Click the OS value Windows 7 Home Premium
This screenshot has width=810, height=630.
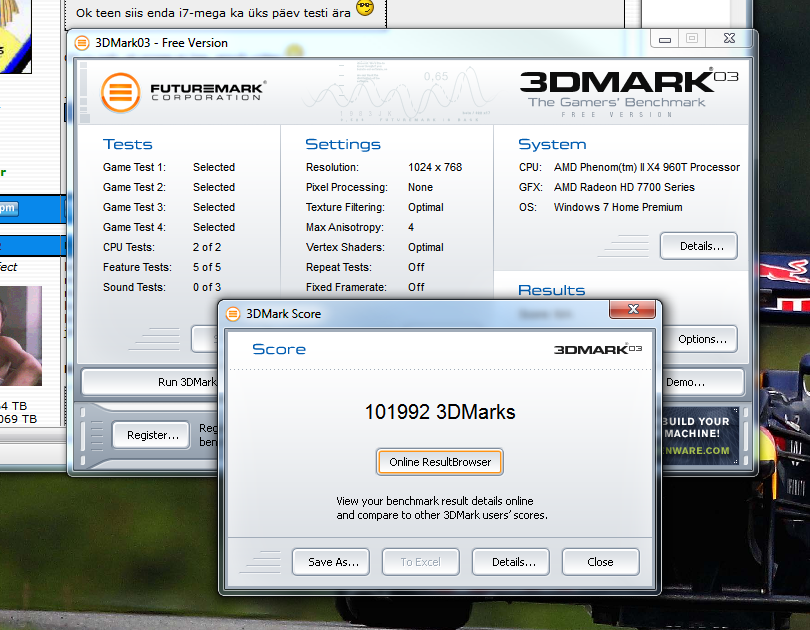[x=618, y=207]
